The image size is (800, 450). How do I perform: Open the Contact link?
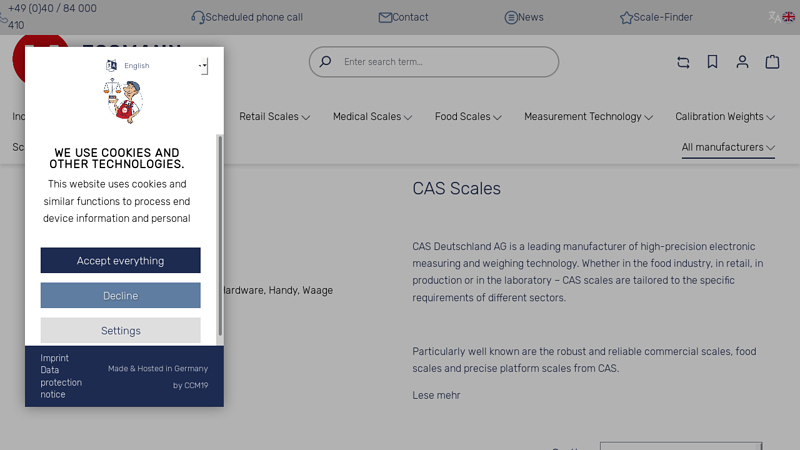pos(410,17)
